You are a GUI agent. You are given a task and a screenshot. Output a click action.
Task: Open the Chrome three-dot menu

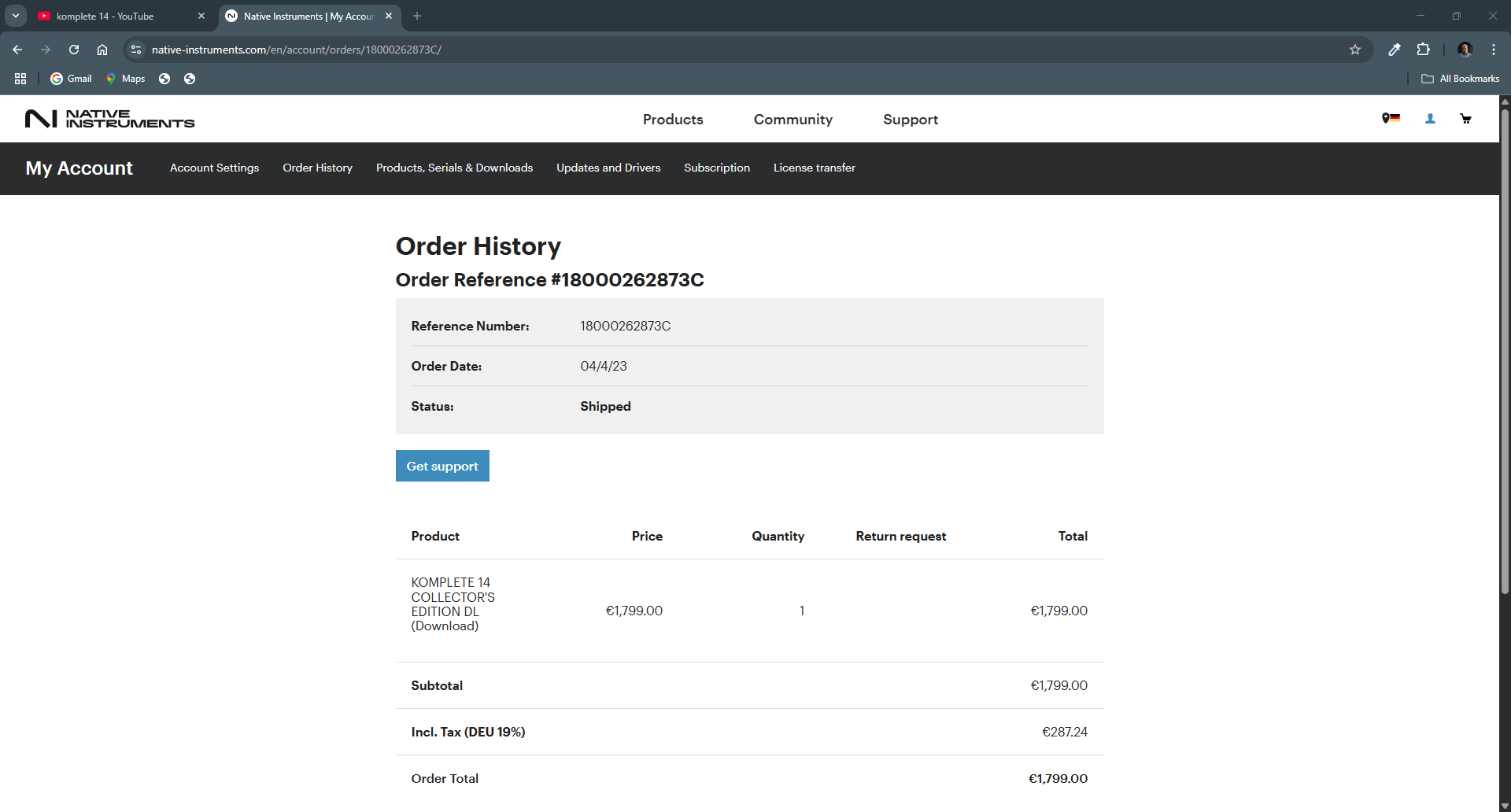click(x=1494, y=50)
